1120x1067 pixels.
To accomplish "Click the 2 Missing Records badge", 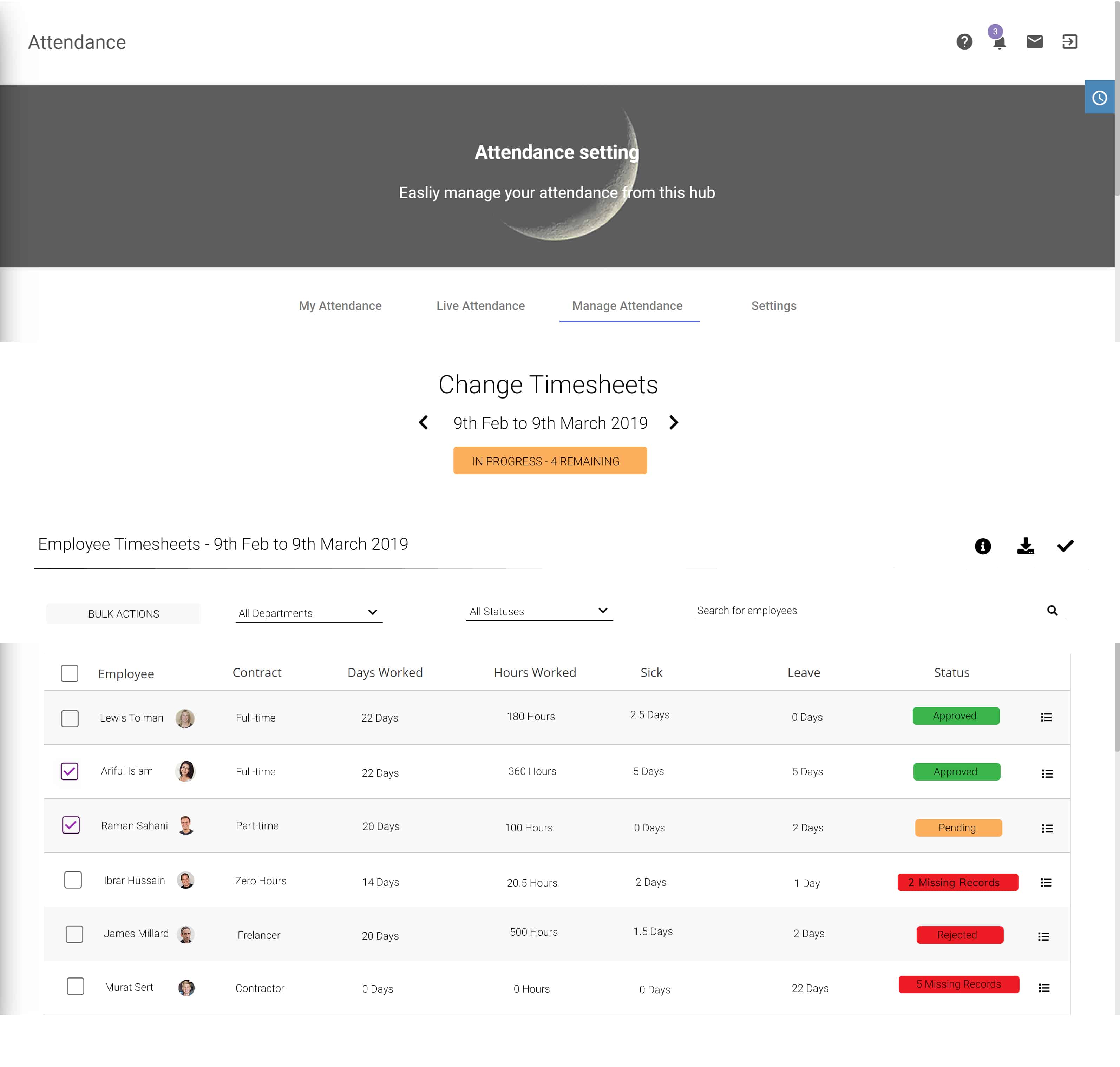I will 958,882.
